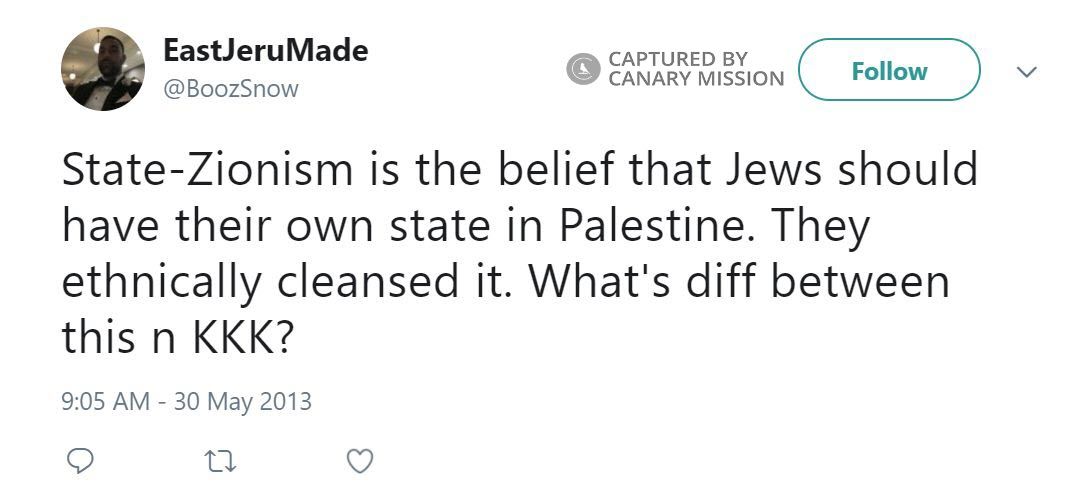The width and height of the screenshot is (1090, 503).
Task: Open the EastJeruMade display name link
Action: 264,52
